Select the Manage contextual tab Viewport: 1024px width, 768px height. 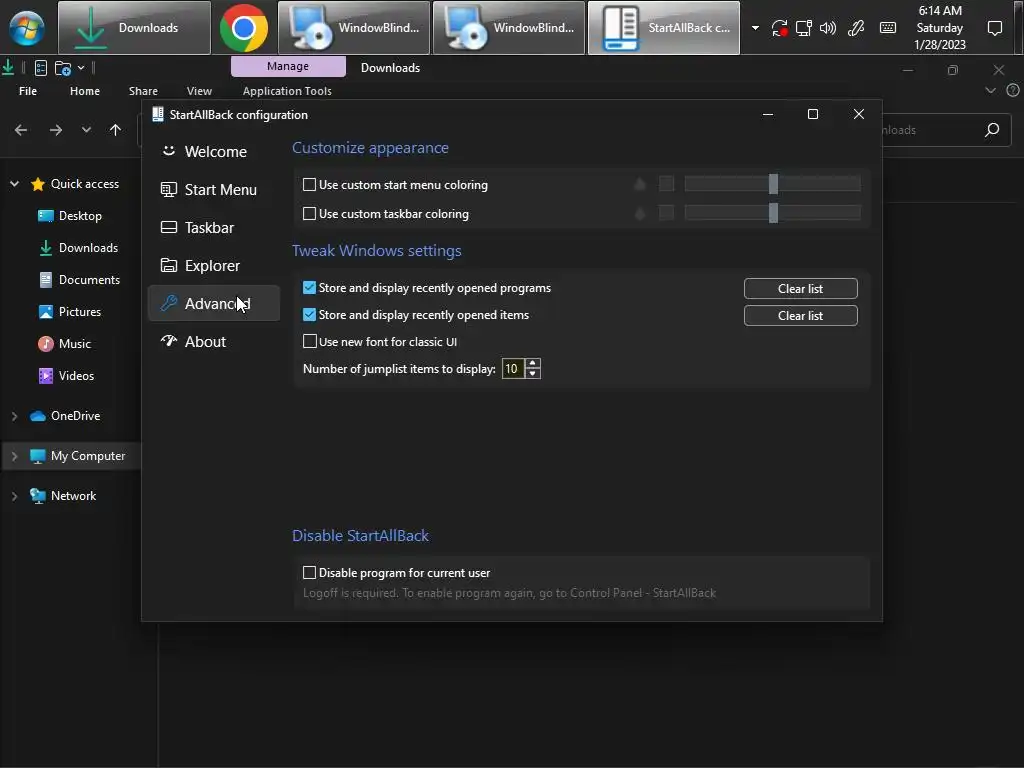click(288, 66)
